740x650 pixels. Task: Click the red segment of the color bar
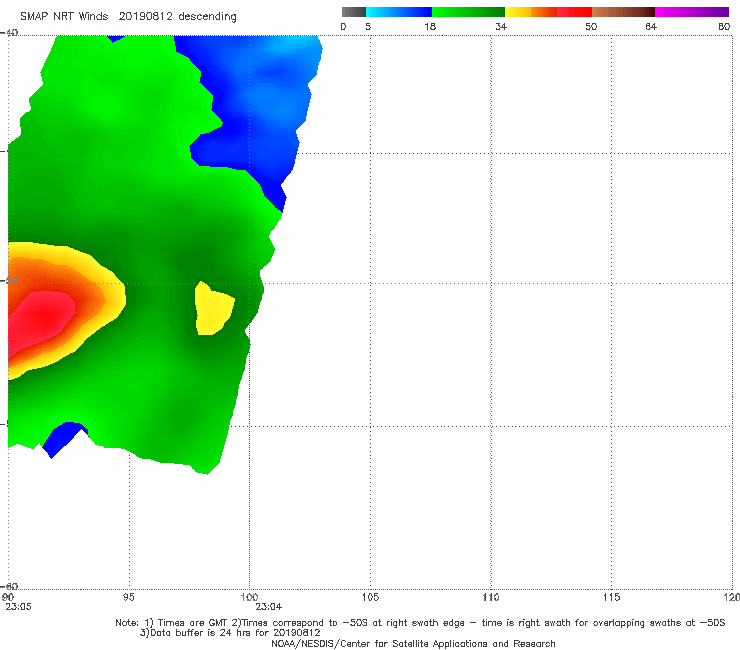[574, 12]
